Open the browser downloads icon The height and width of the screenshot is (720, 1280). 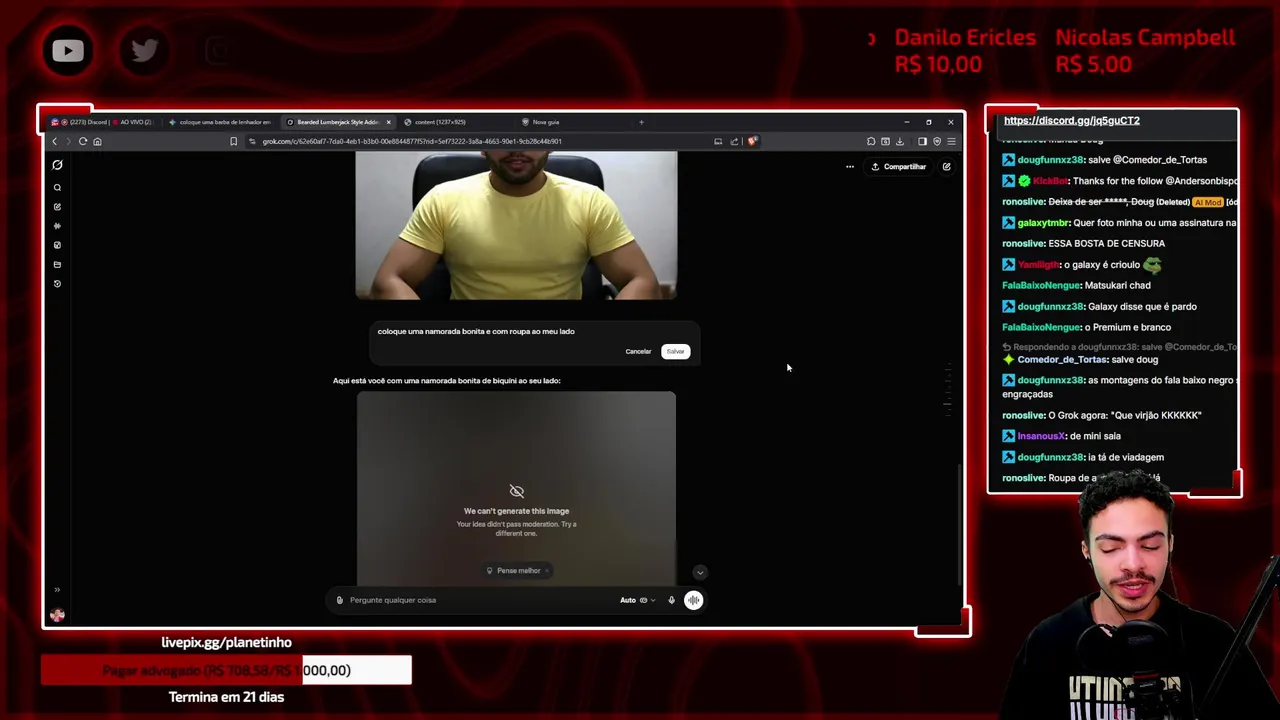899,141
